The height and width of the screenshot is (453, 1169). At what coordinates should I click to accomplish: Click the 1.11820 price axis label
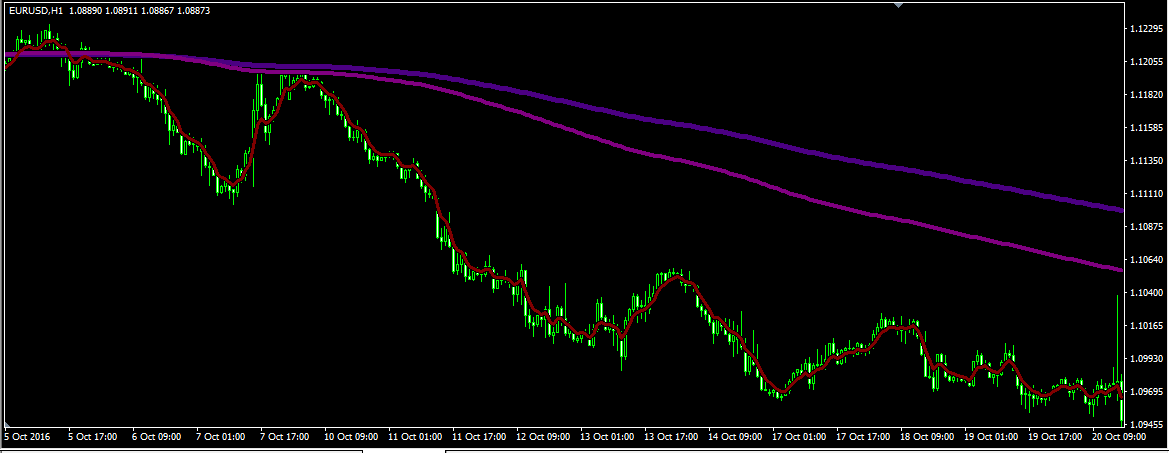(x=1146, y=95)
